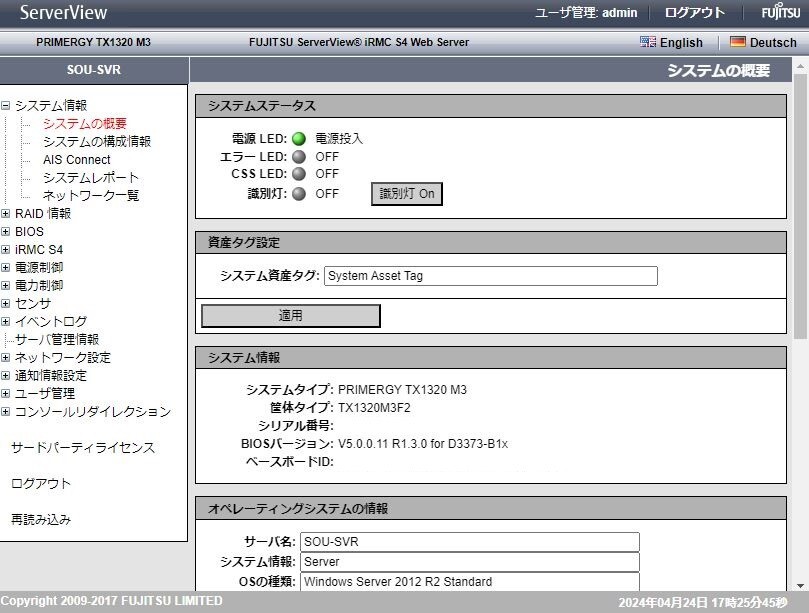Viewport: 809px width, 613px height.
Task: Click the CSS LED status indicator
Action: (x=299, y=174)
